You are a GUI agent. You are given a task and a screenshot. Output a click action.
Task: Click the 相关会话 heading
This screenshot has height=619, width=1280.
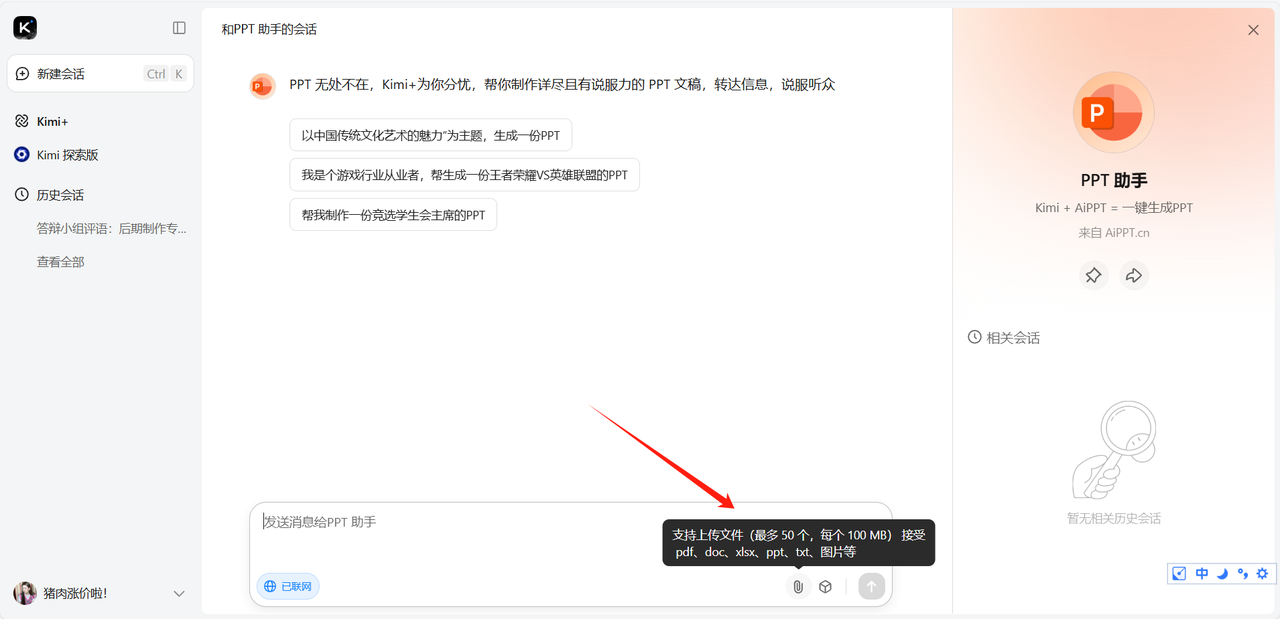tap(1013, 338)
